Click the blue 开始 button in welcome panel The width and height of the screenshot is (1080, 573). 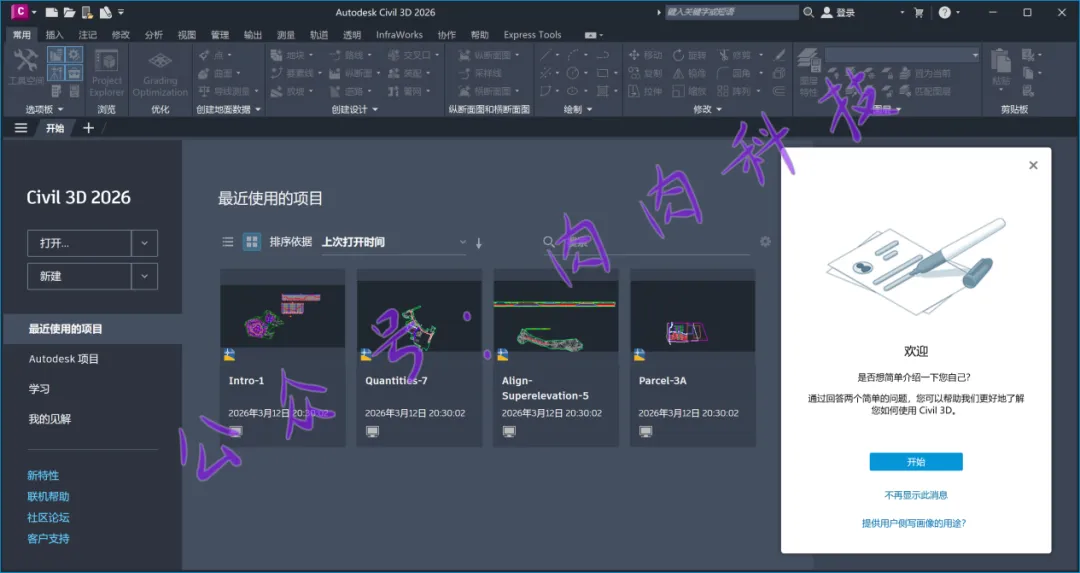point(916,462)
